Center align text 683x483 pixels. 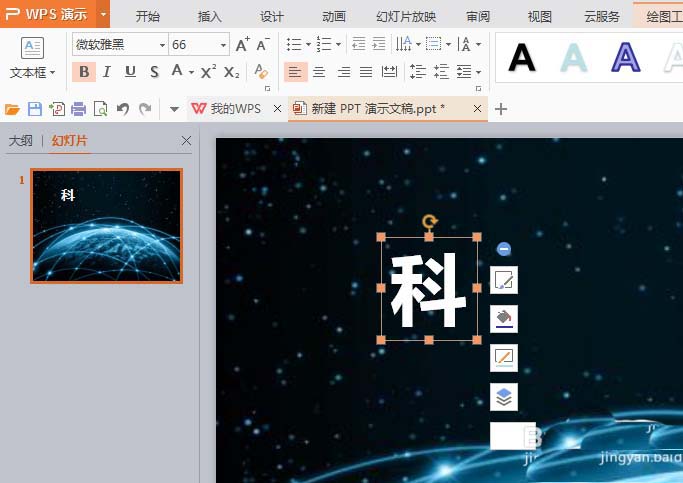point(319,72)
